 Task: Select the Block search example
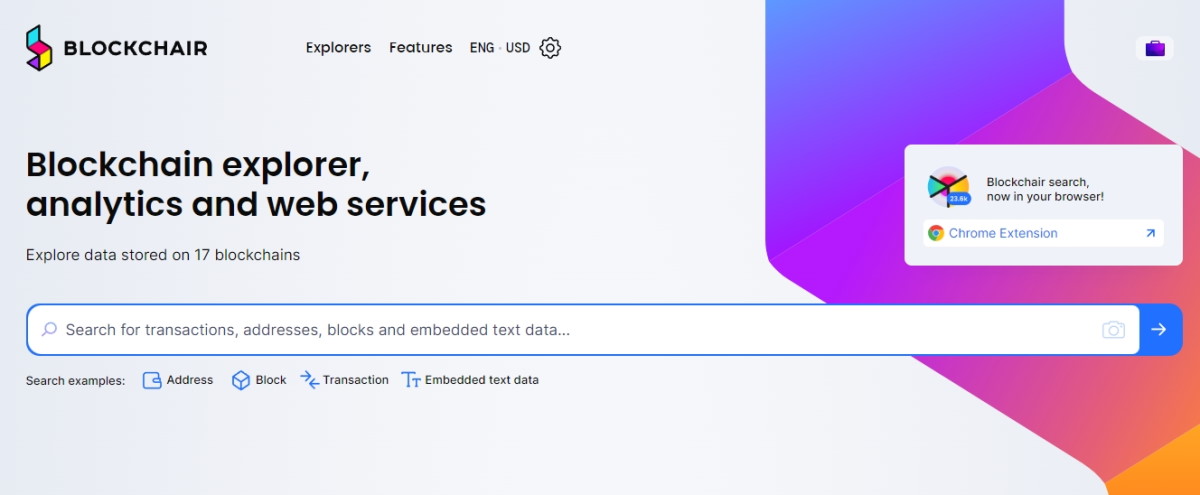point(259,380)
